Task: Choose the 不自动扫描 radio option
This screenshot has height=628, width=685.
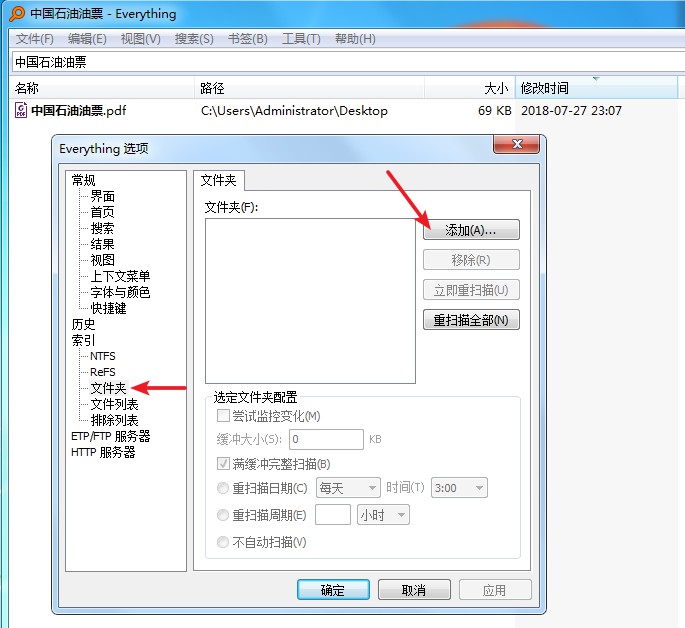Action: coord(224,542)
